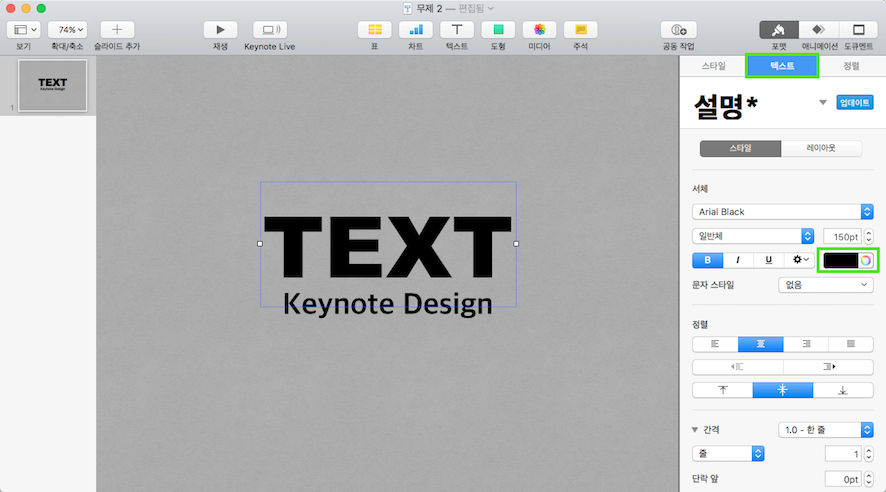Increase text indent
The height and width of the screenshot is (492, 886).
(828, 367)
